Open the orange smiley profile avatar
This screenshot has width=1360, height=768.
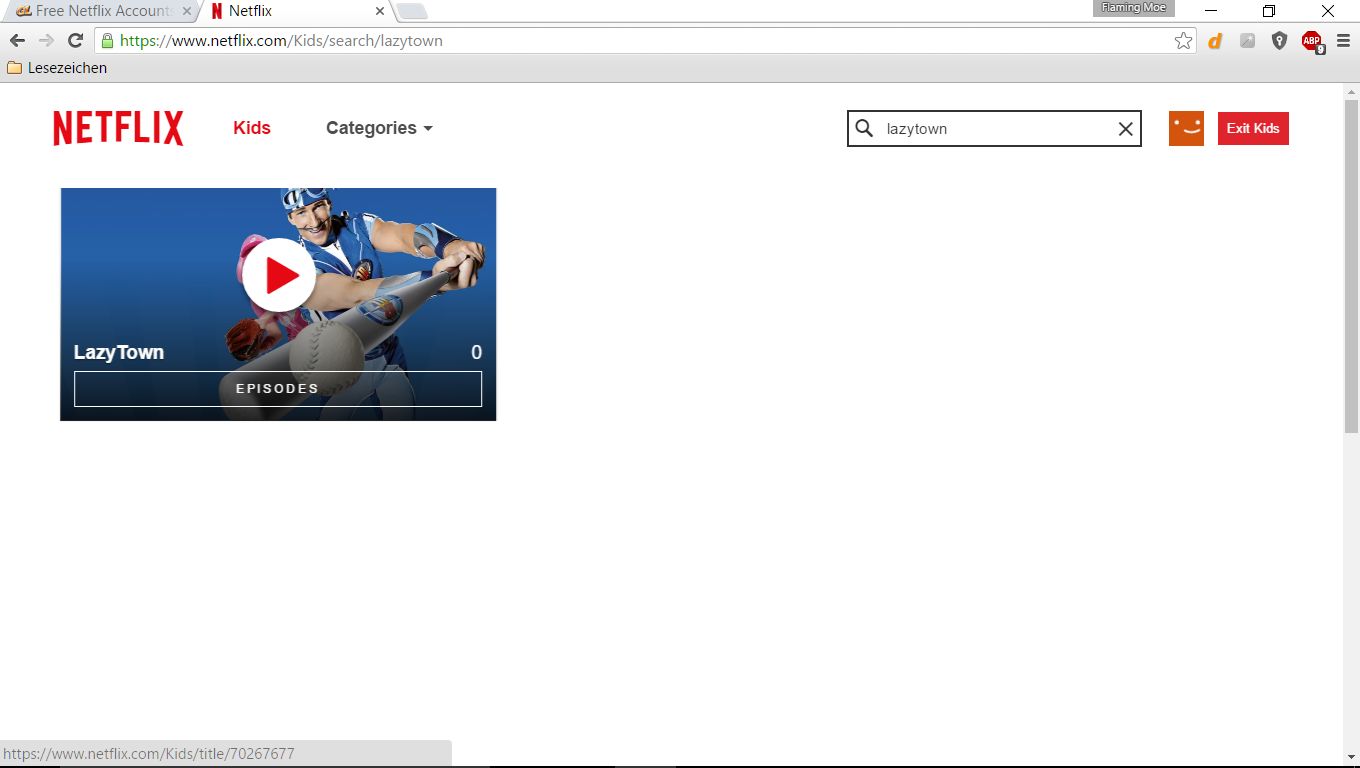pos(1186,128)
